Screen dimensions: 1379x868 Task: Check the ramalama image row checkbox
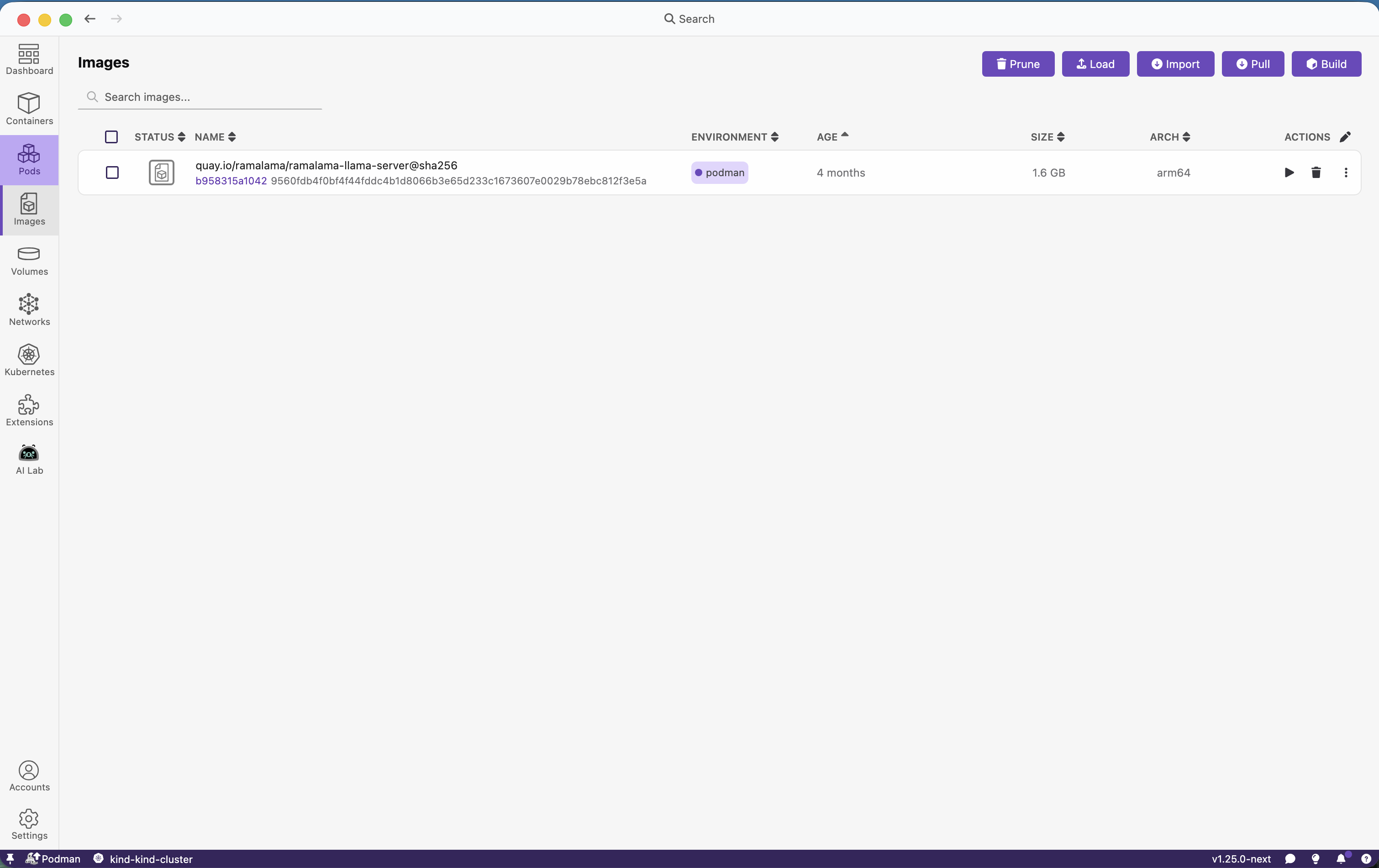(112, 172)
